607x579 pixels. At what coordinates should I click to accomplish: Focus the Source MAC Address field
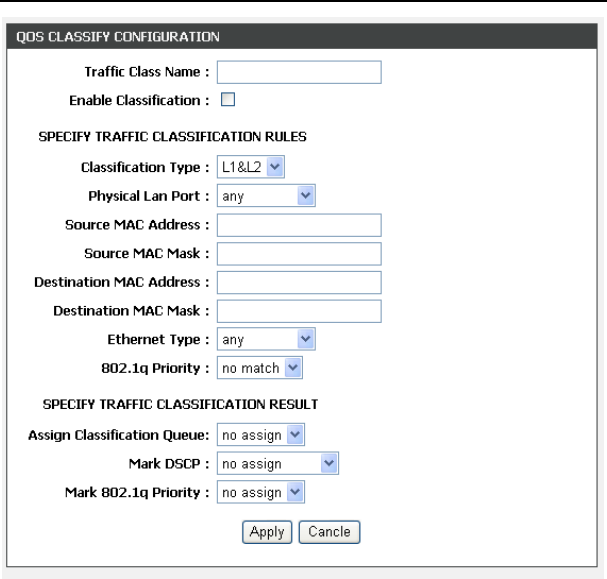click(299, 225)
